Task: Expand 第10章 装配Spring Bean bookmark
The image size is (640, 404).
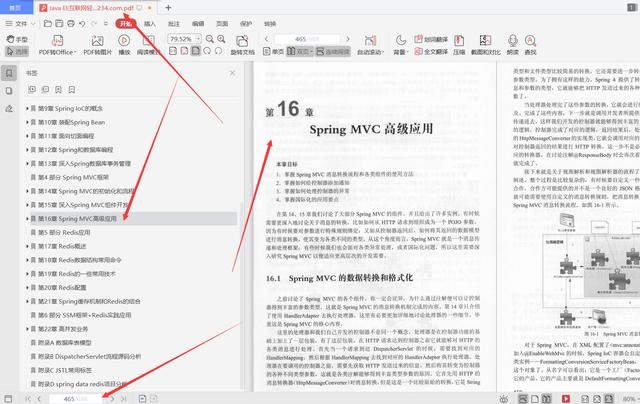Action: (27, 122)
